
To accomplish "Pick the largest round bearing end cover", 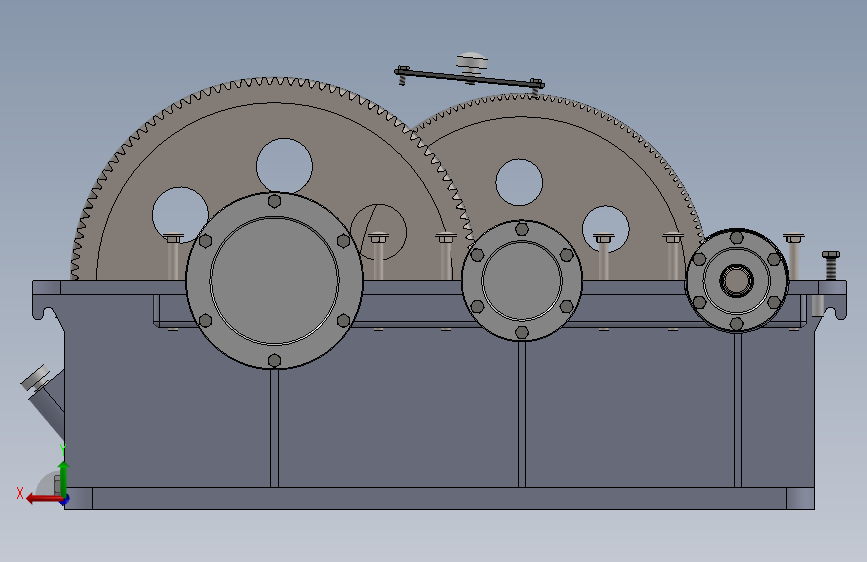I will click(x=274, y=280).
